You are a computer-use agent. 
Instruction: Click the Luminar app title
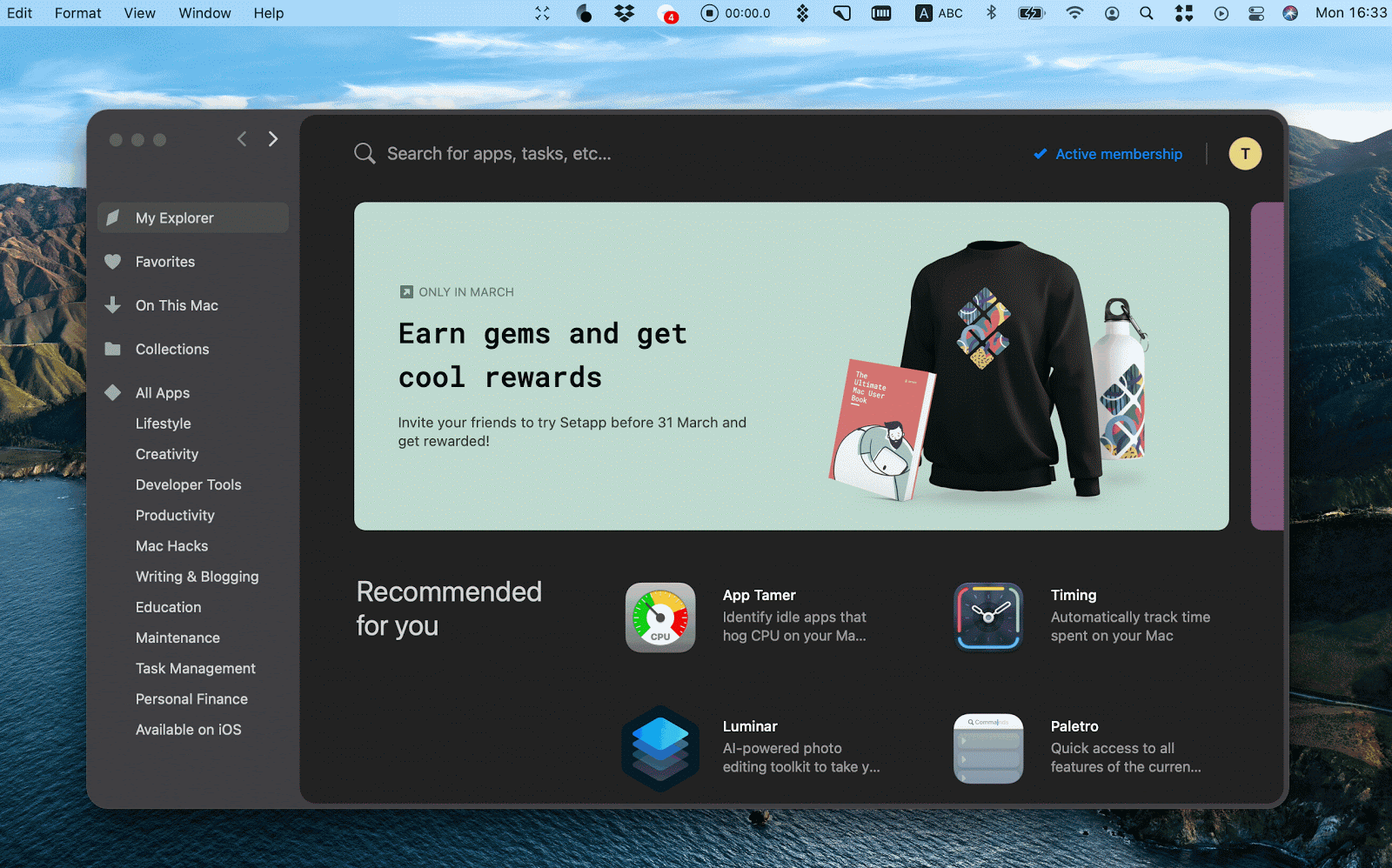point(750,726)
